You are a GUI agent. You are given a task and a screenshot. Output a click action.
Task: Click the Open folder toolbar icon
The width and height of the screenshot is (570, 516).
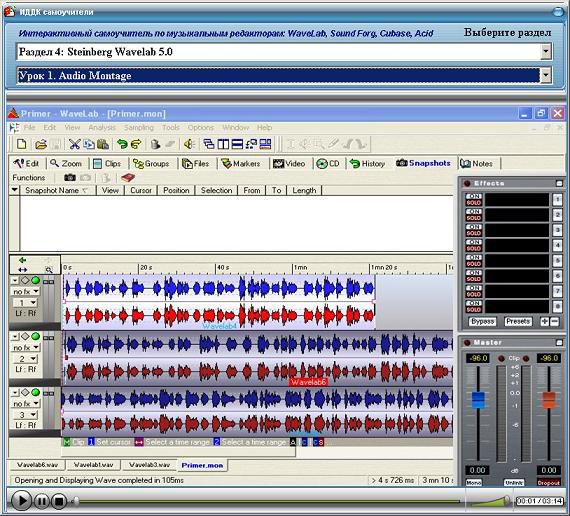click(x=41, y=144)
